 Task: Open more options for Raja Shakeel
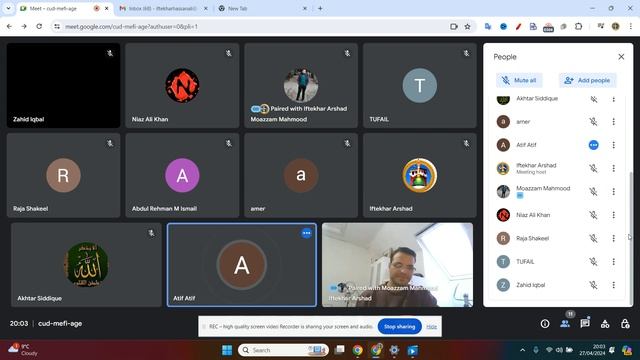613,238
